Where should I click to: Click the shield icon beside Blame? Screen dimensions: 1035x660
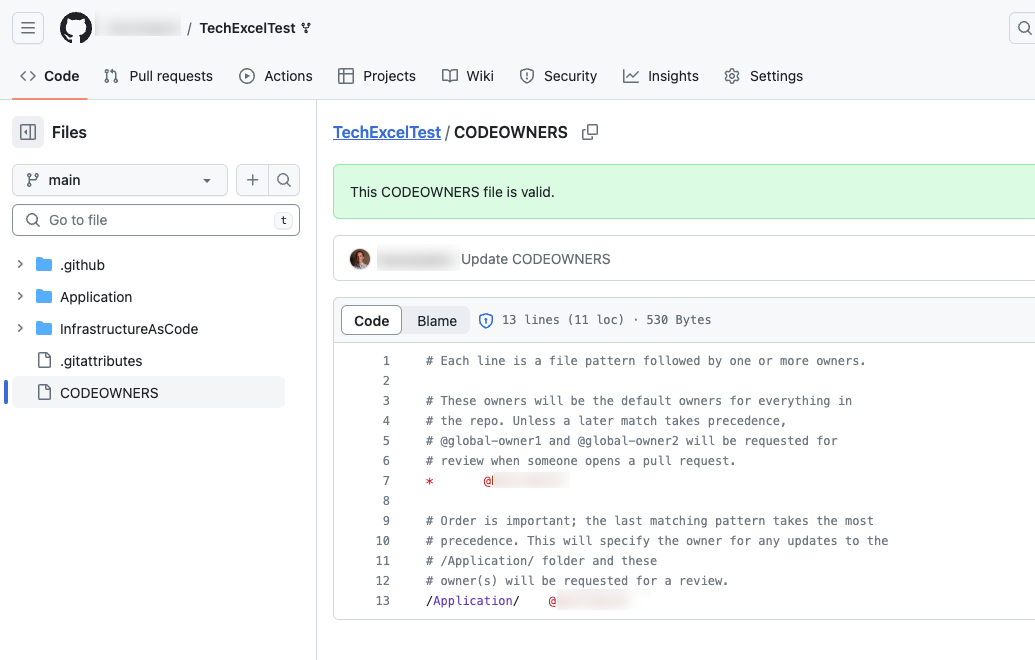[x=486, y=320]
